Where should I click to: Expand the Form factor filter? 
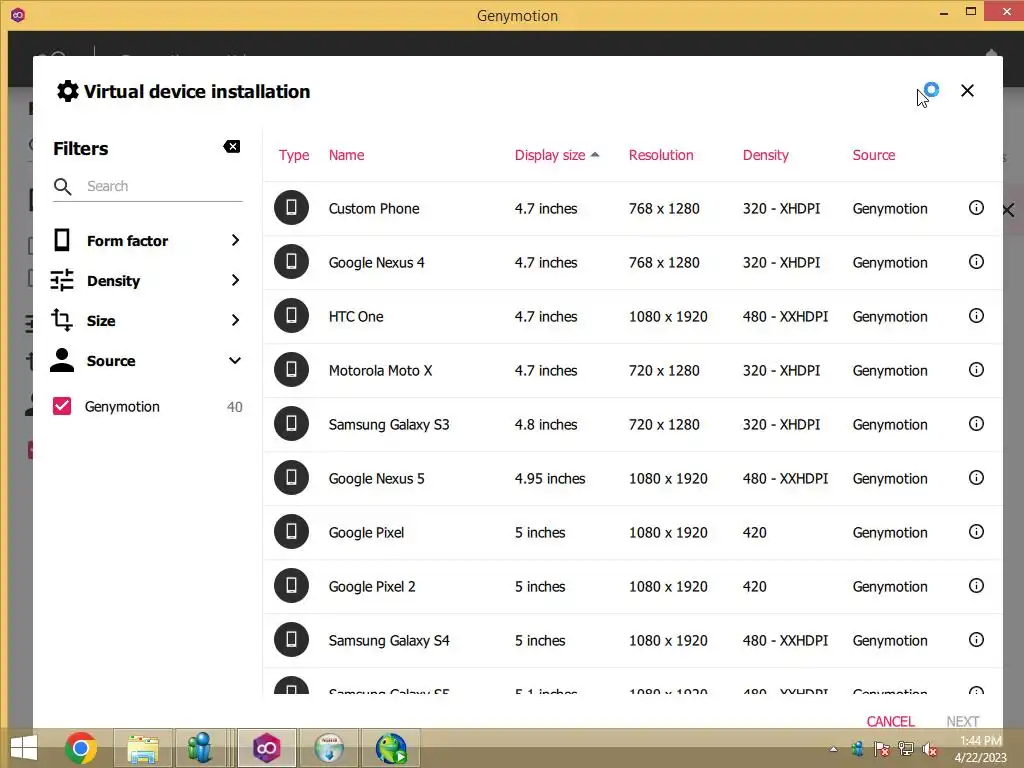pos(147,240)
